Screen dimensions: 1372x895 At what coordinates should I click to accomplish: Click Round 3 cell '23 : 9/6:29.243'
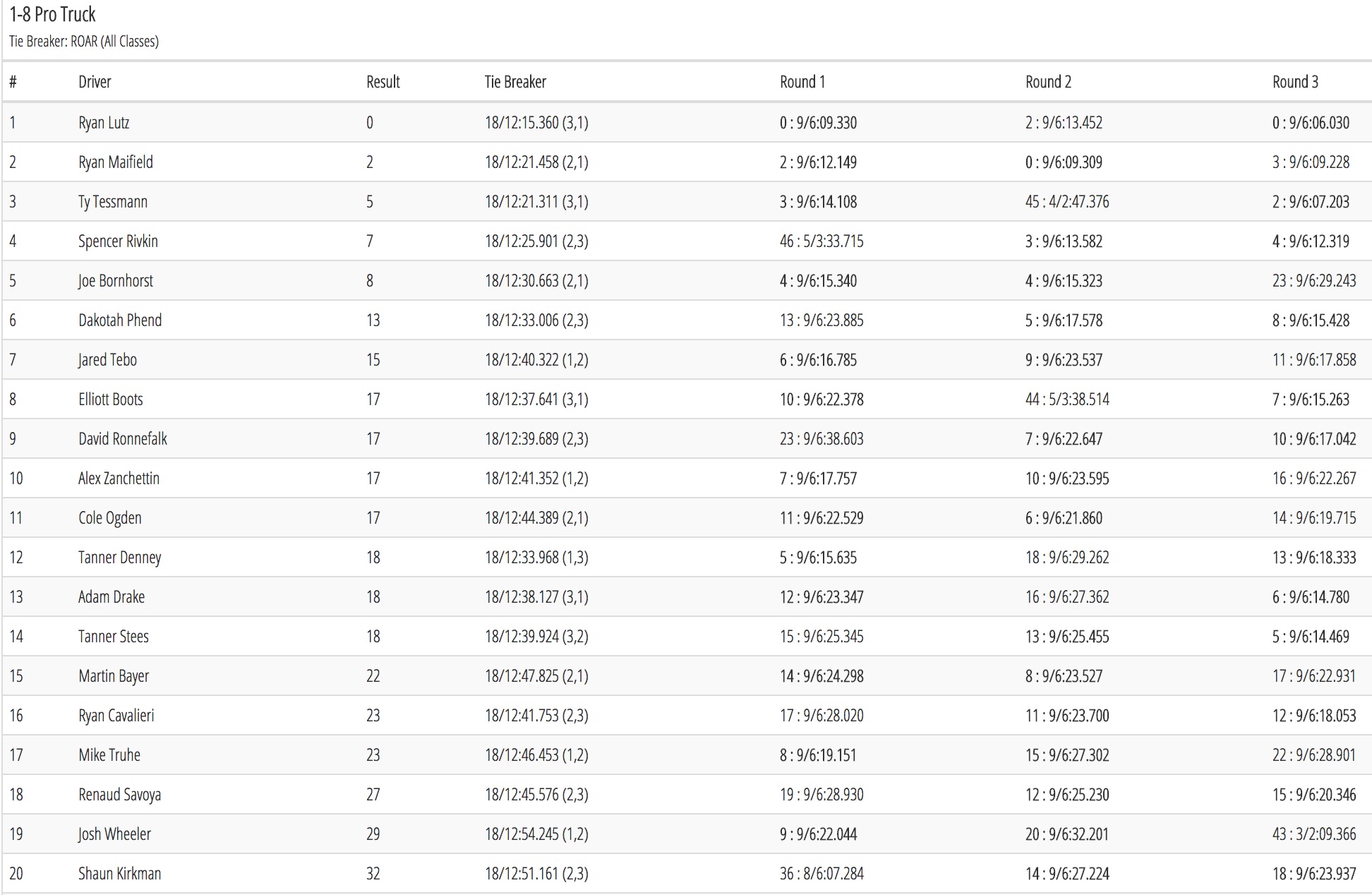click(1314, 281)
